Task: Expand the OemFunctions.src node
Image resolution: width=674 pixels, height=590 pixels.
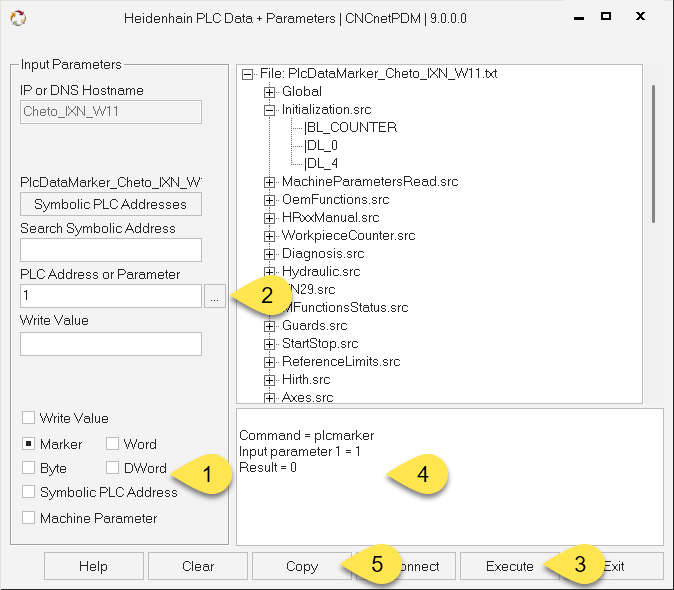Action: 270,200
